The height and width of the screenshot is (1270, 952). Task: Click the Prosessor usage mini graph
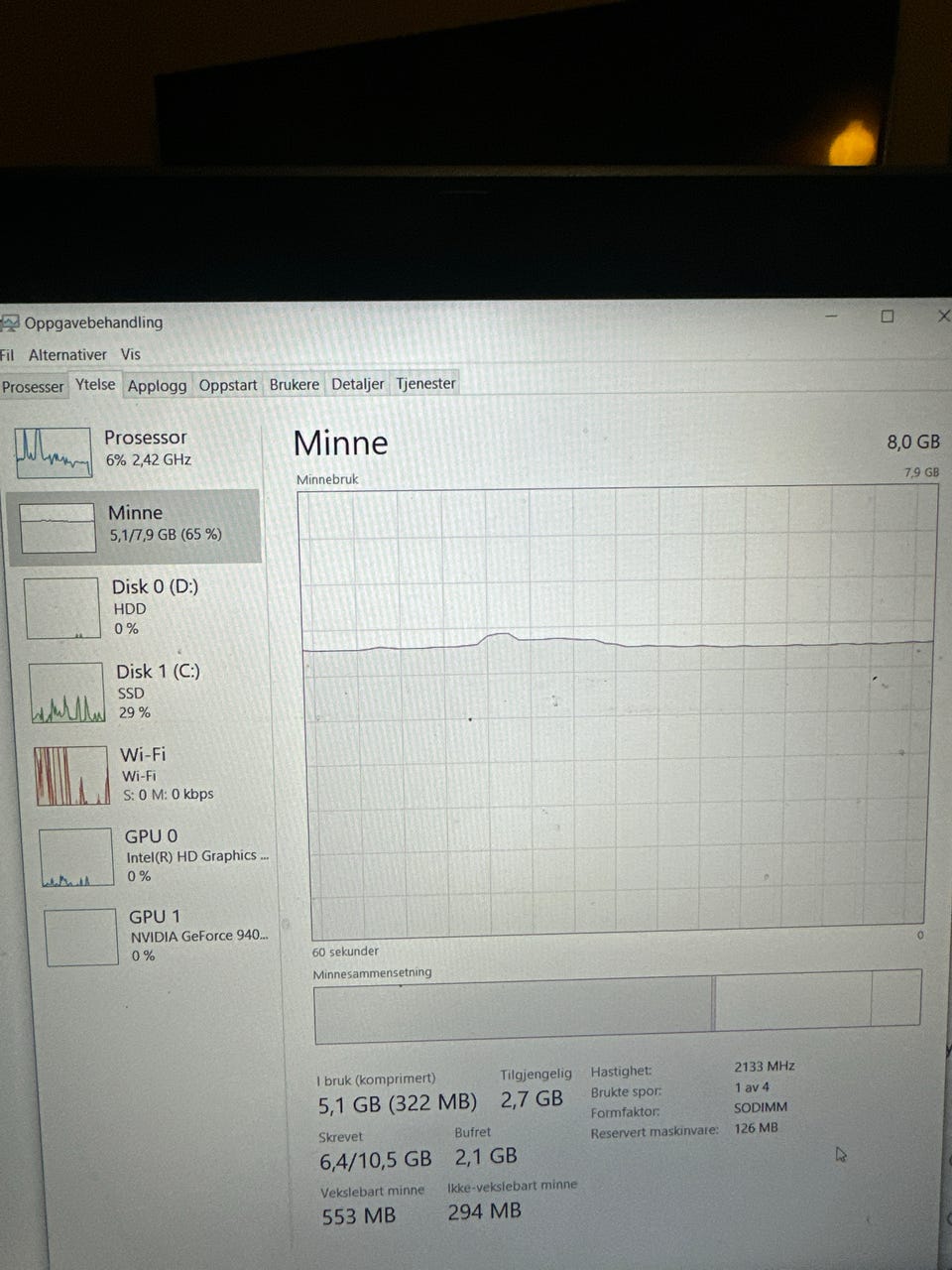click(x=54, y=452)
